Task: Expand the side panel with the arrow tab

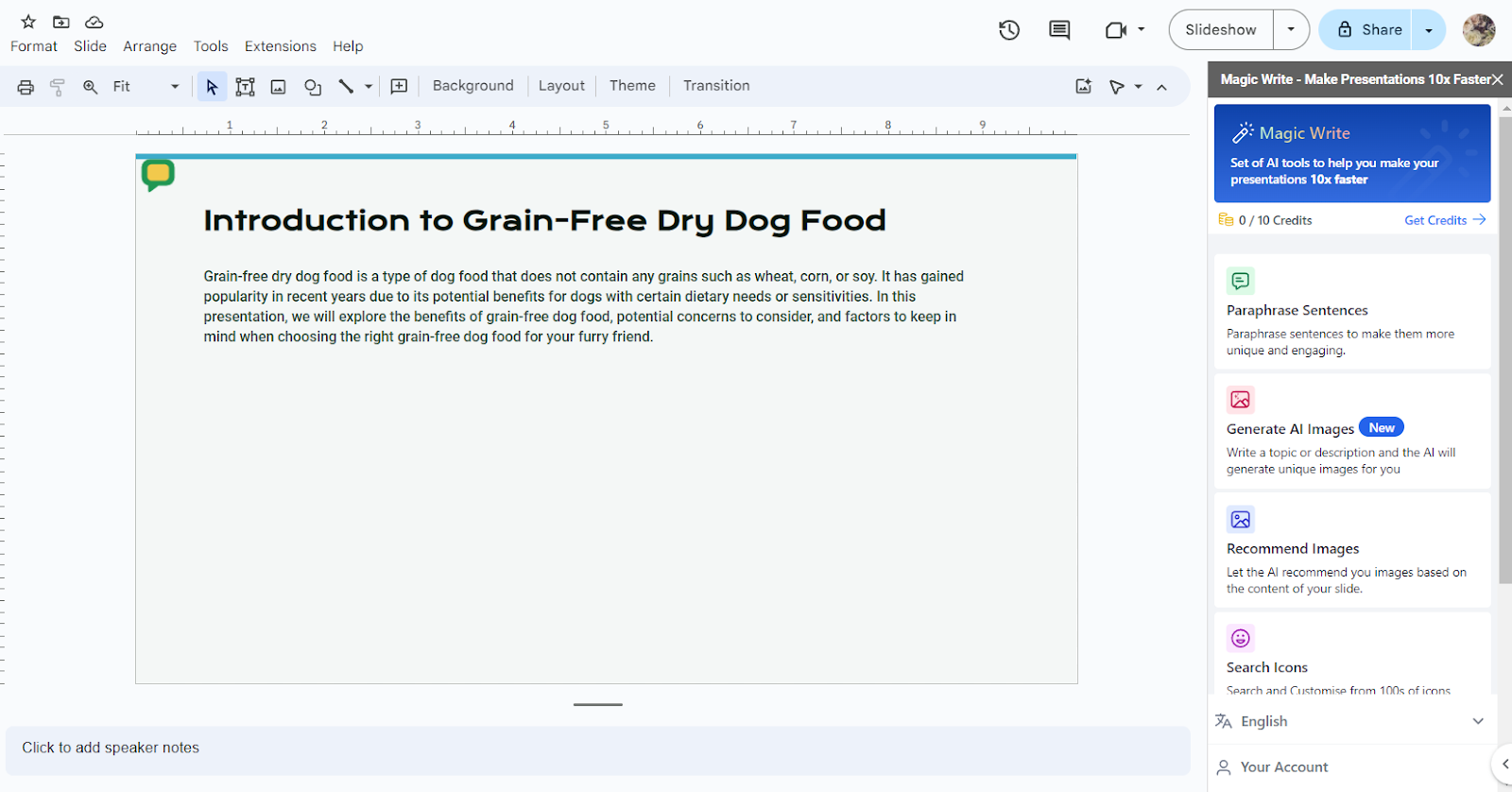Action: (x=1503, y=764)
